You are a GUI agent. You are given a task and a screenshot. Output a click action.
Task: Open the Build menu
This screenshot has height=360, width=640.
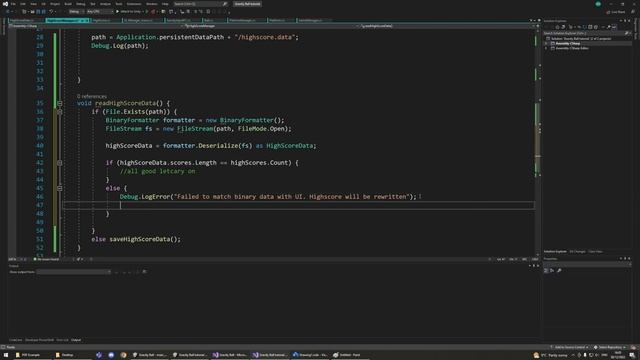coord(68,4)
